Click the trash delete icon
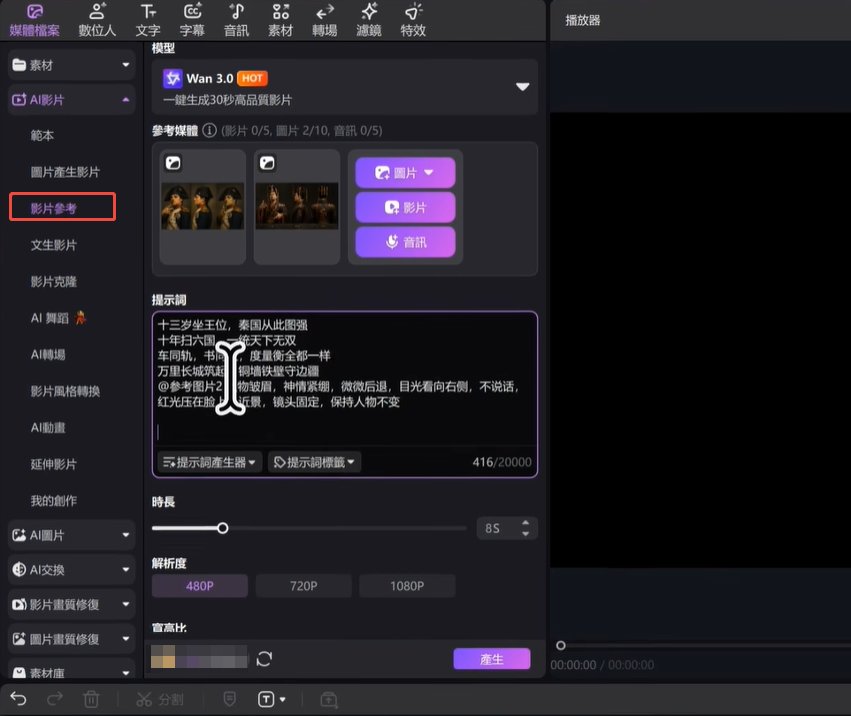851x716 pixels. point(91,699)
